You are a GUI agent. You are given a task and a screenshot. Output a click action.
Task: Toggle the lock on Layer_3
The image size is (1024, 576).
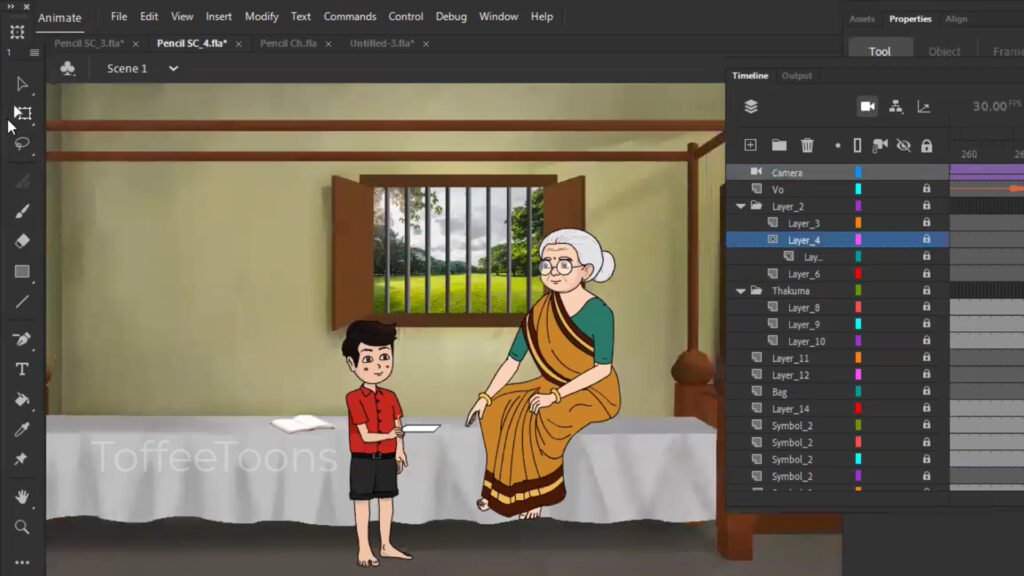point(926,223)
